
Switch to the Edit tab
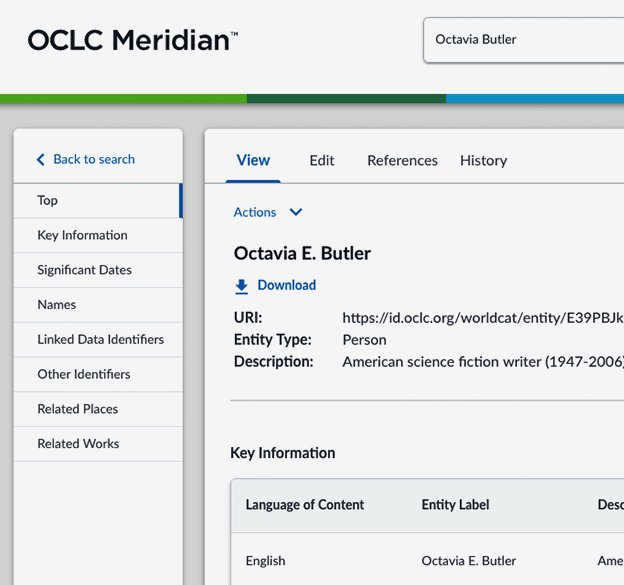pos(322,160)
